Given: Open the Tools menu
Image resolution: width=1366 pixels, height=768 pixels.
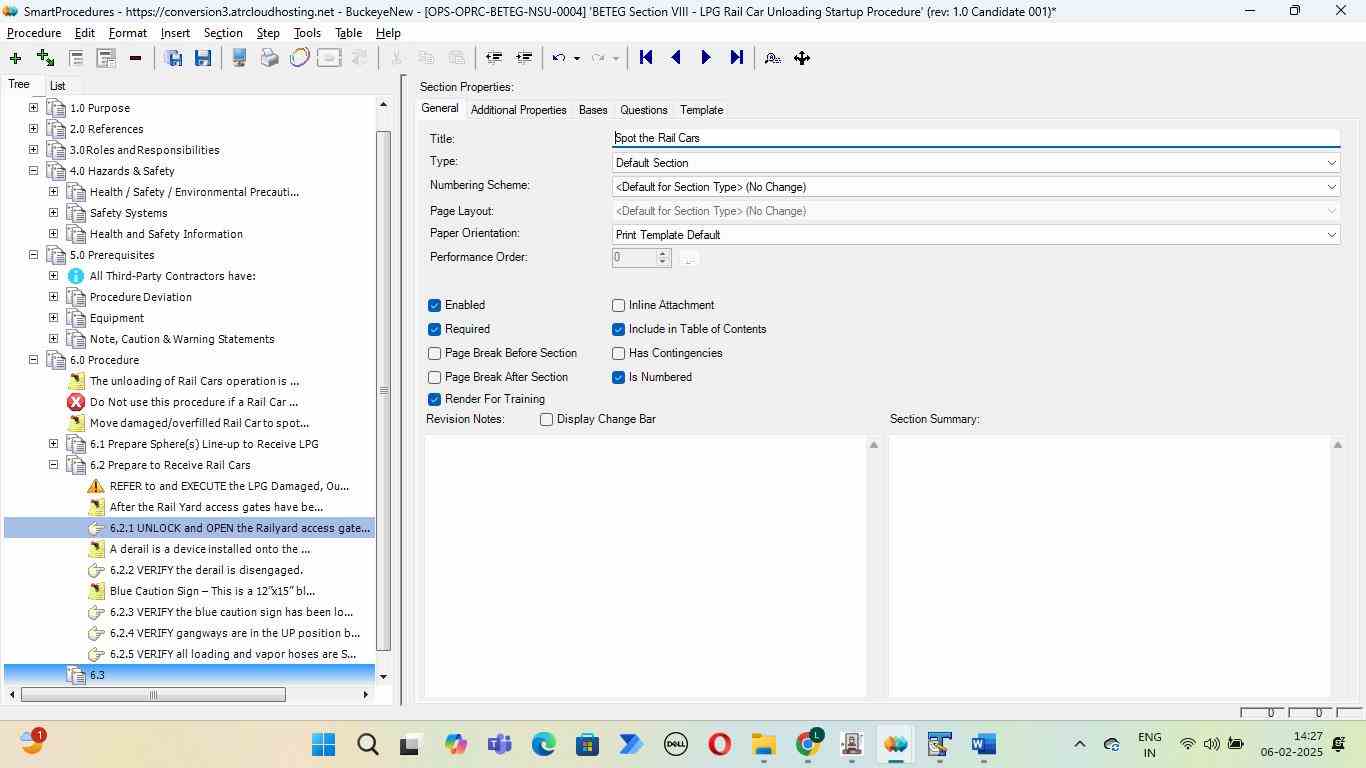Looking at the screenshot, I should click(x=307, y=33).
